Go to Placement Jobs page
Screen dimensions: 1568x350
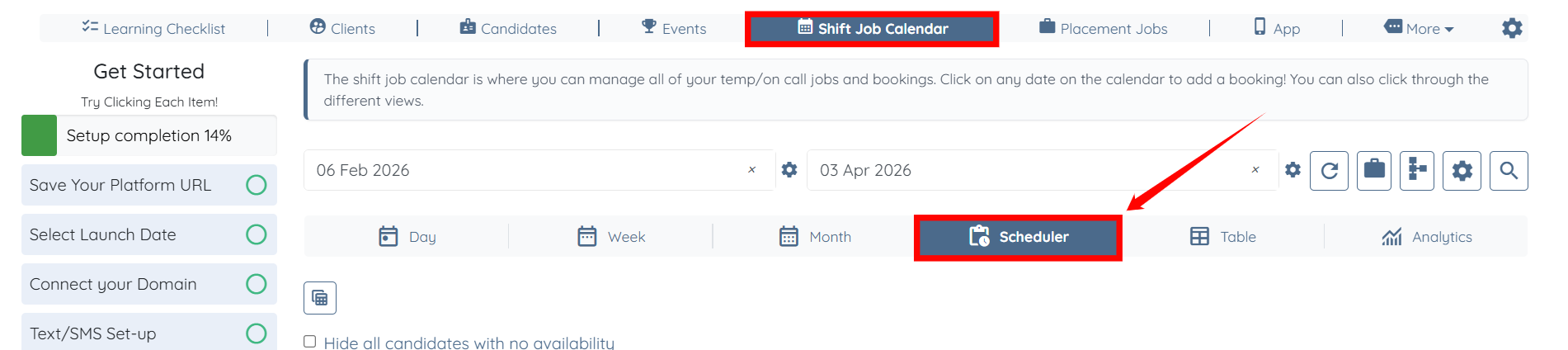coord(1104,29)
